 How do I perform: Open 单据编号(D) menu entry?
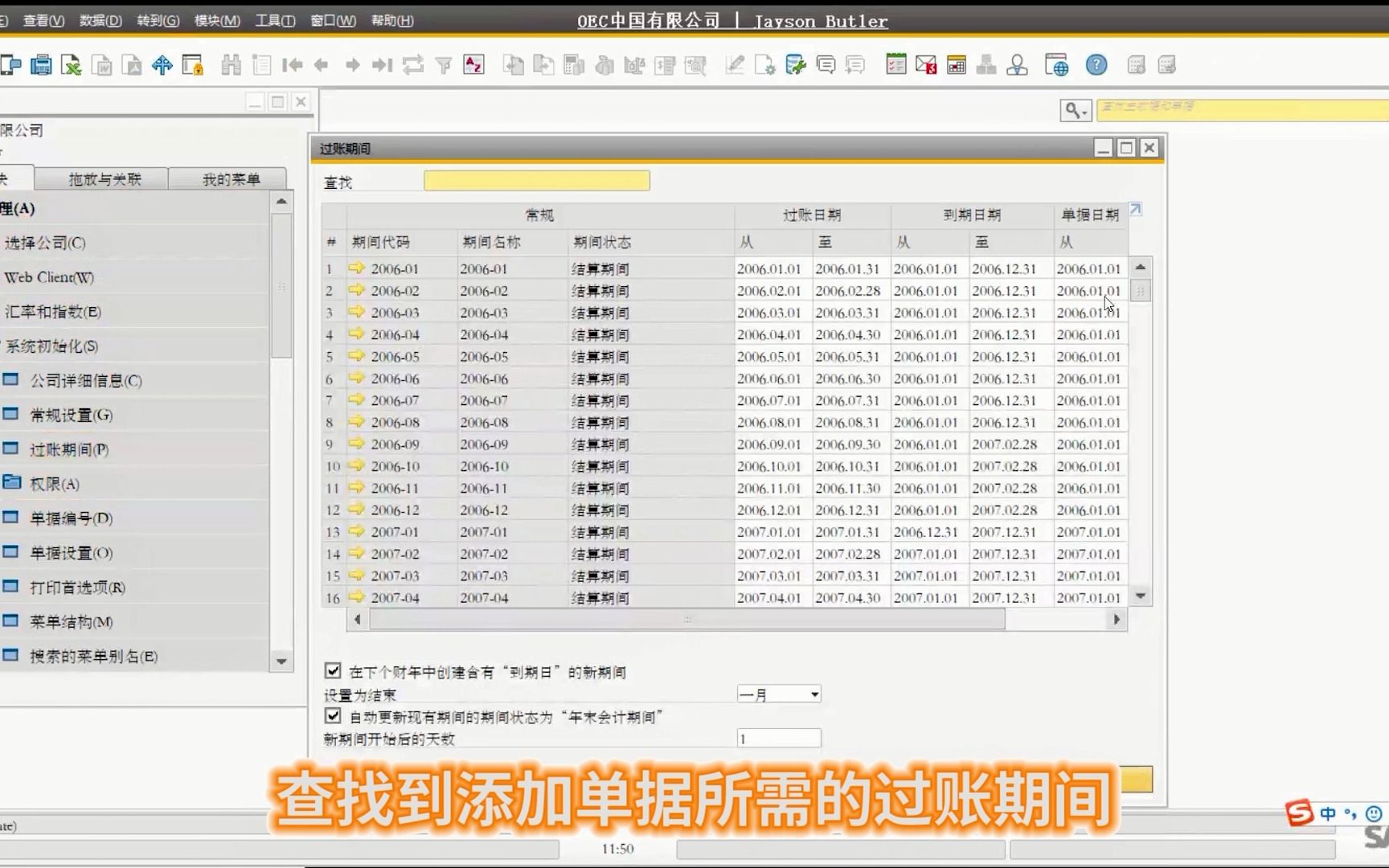(71, 518)
